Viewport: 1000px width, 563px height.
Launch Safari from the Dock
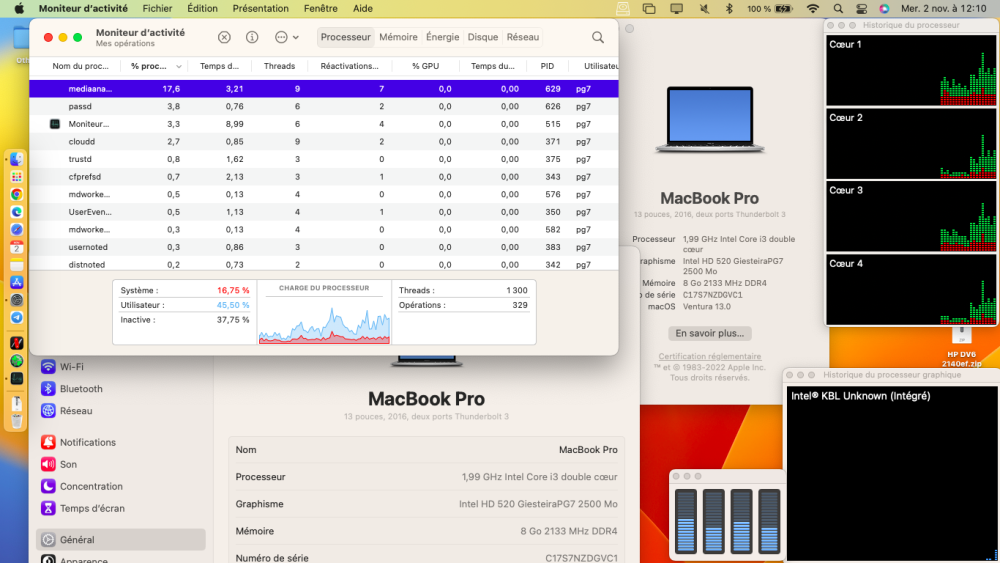coord(17,230)
